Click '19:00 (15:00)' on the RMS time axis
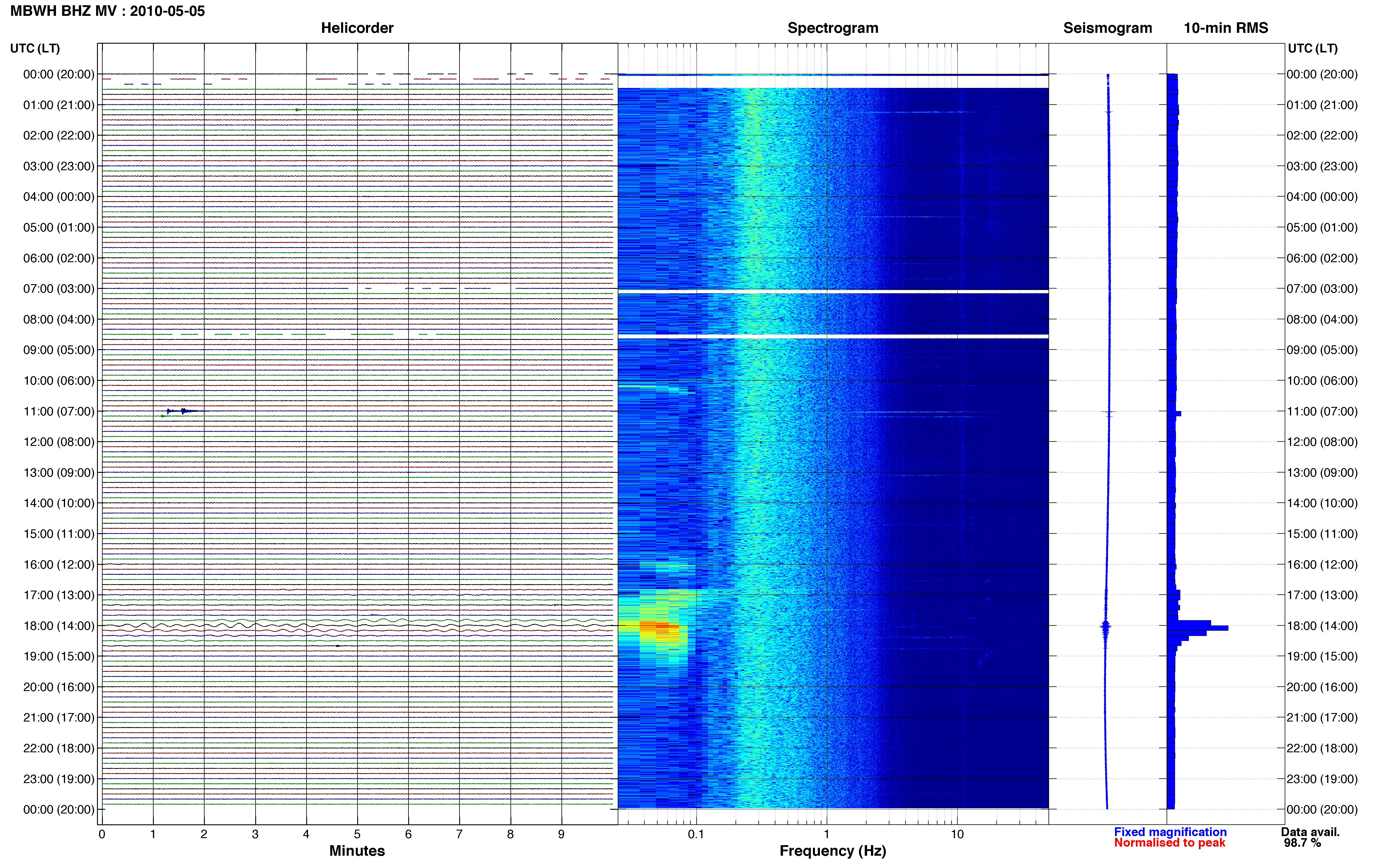 [1322, 656]
